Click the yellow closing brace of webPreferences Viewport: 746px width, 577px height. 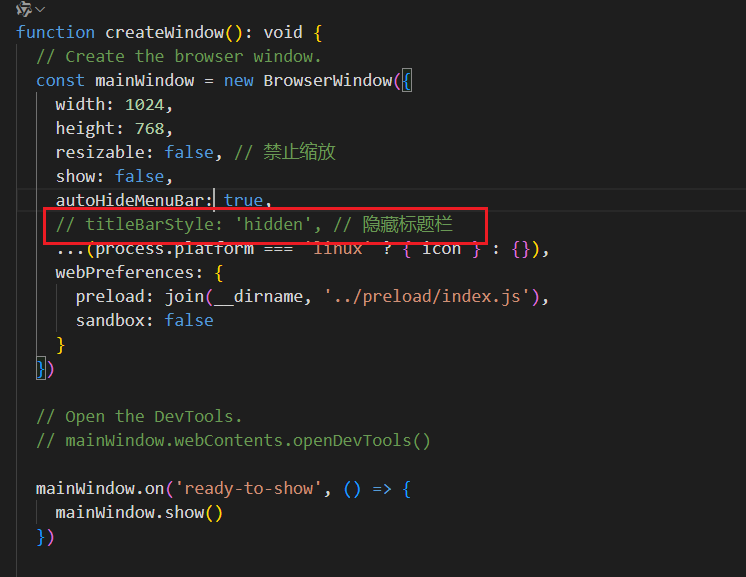60,345
